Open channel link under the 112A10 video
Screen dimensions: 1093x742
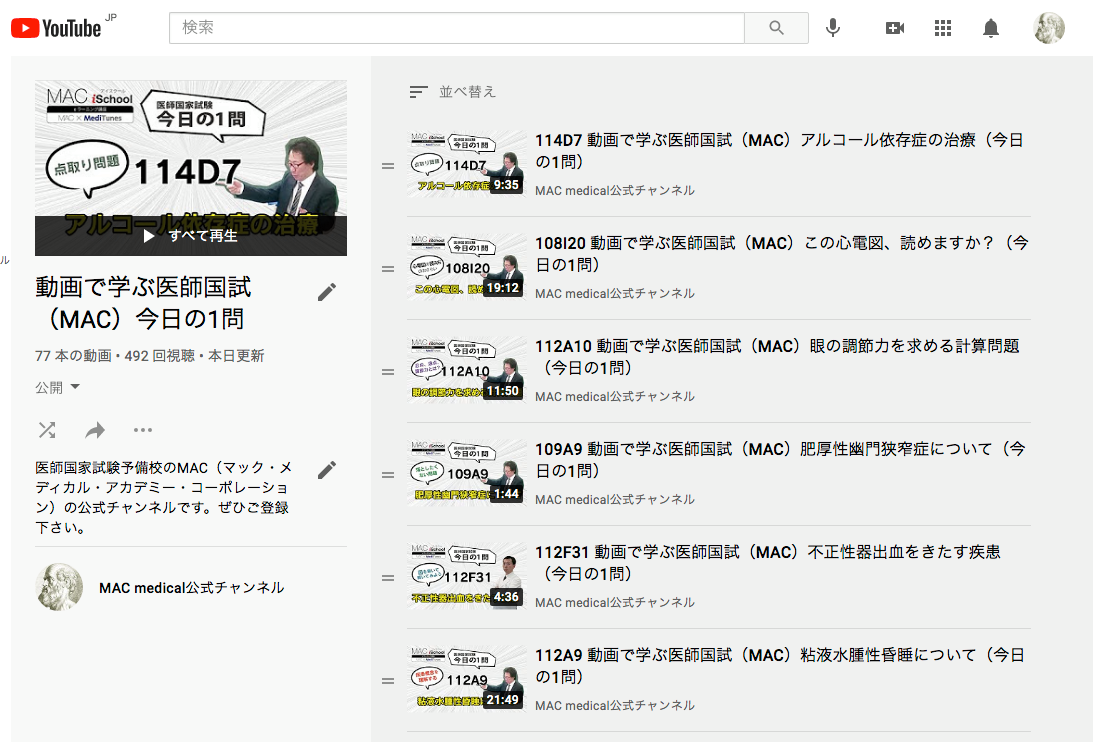pyautogui.click(x=615, y=396)
